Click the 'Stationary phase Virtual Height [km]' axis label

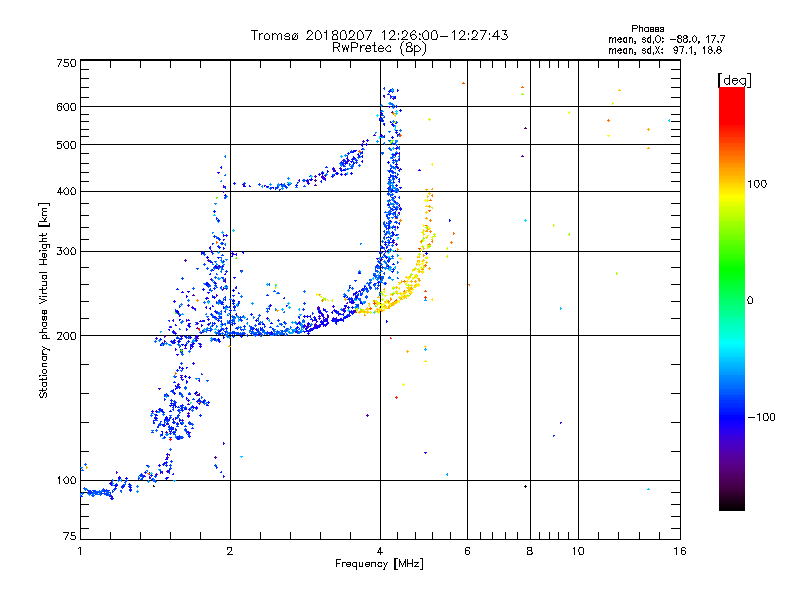point(44,300)
